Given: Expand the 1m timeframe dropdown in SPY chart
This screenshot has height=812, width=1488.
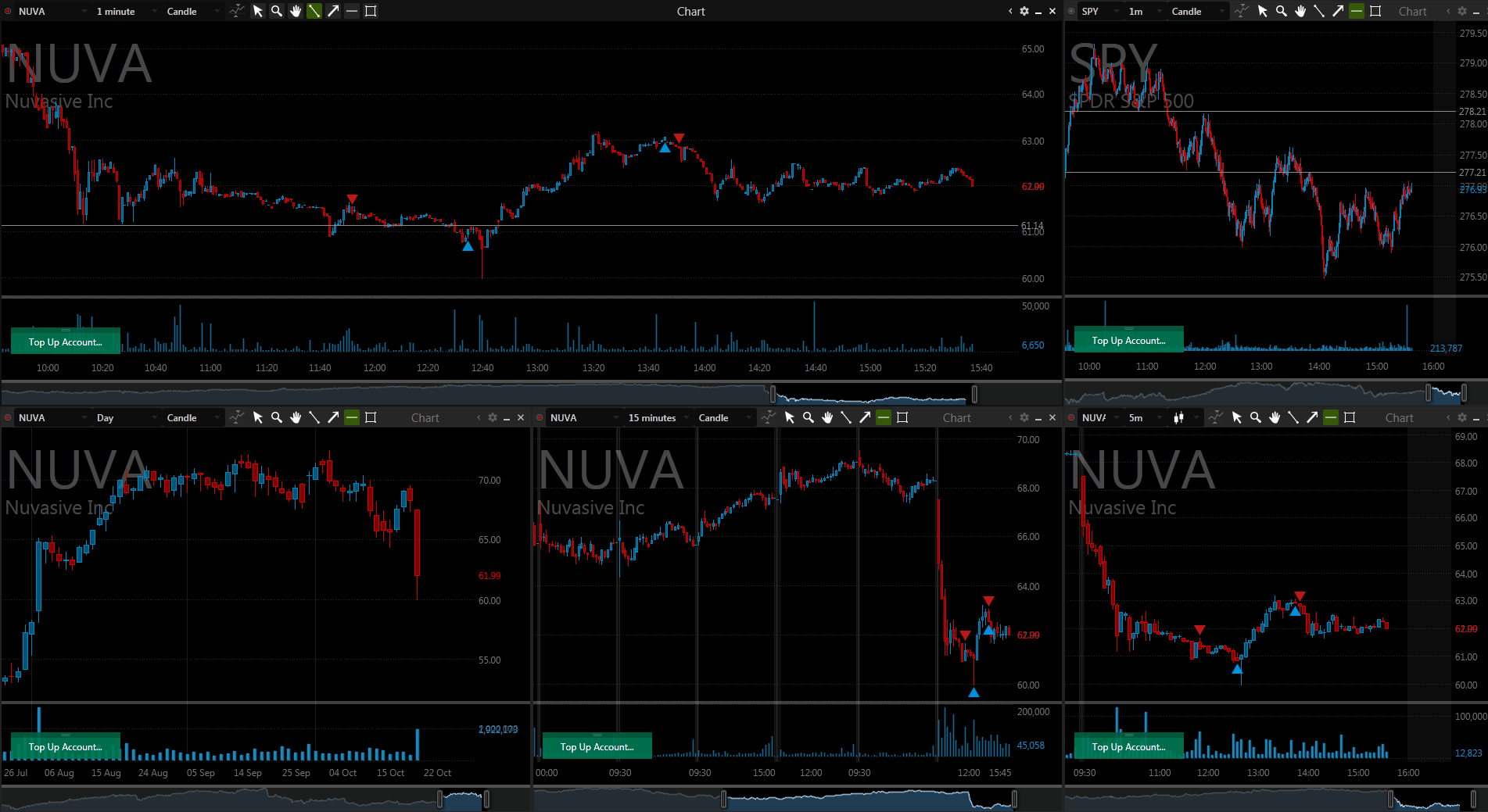Looking at the screenshot, I should click(1144, 11).
